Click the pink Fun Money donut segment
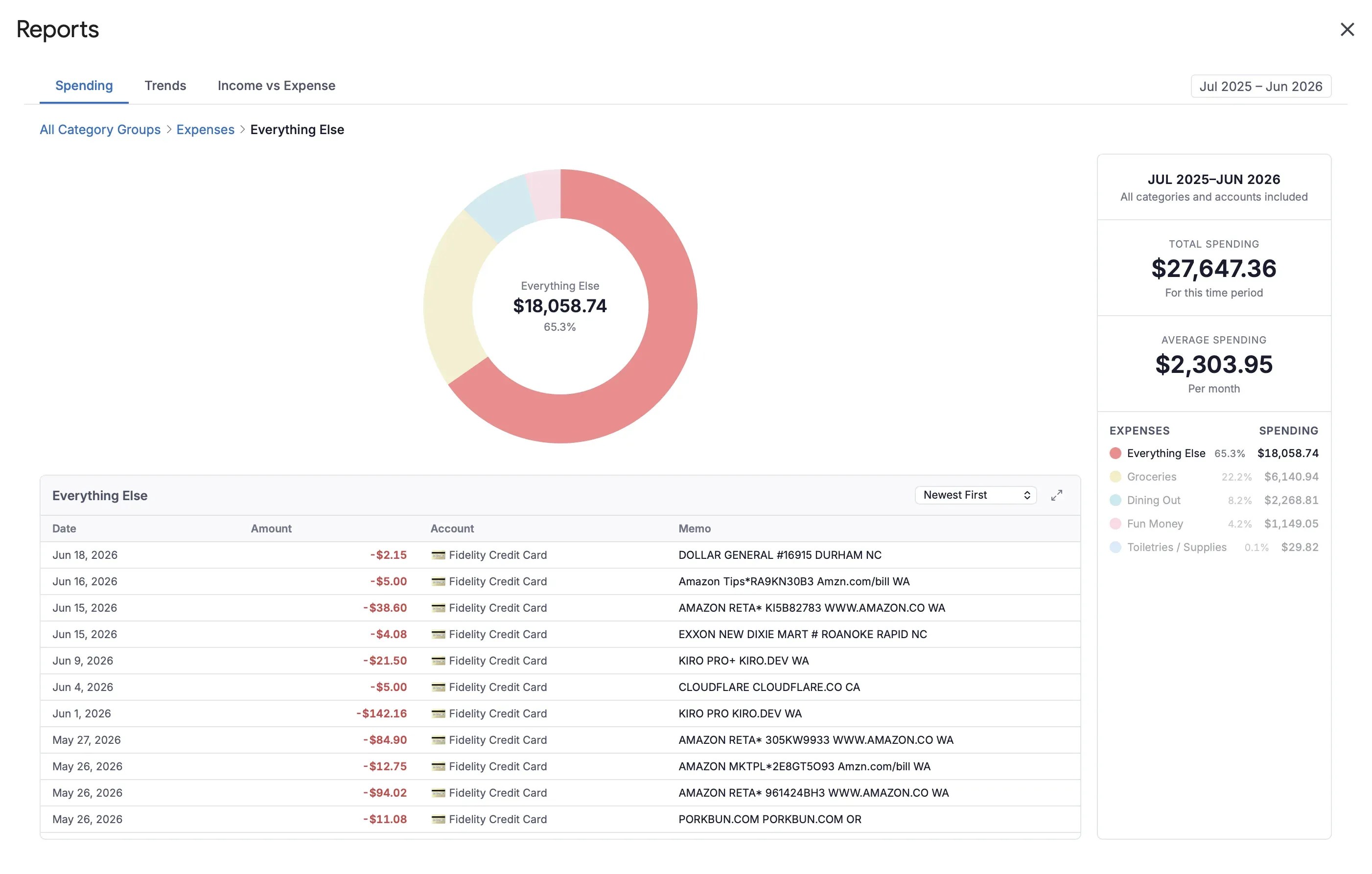This screenshot has height=874, width=1372. [x=545, y=194]
